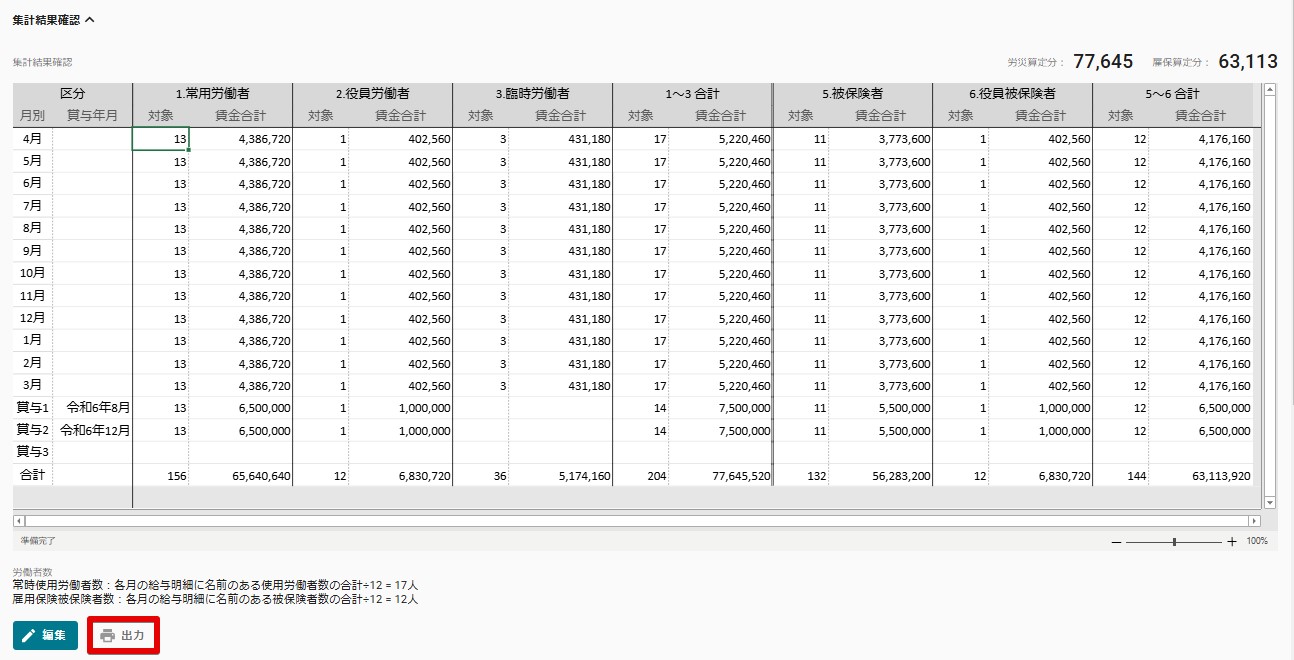Select the 2.役員労働者 column header
Image resolution: width=1294 pixels, height=660 pixels.
(372, 94)
